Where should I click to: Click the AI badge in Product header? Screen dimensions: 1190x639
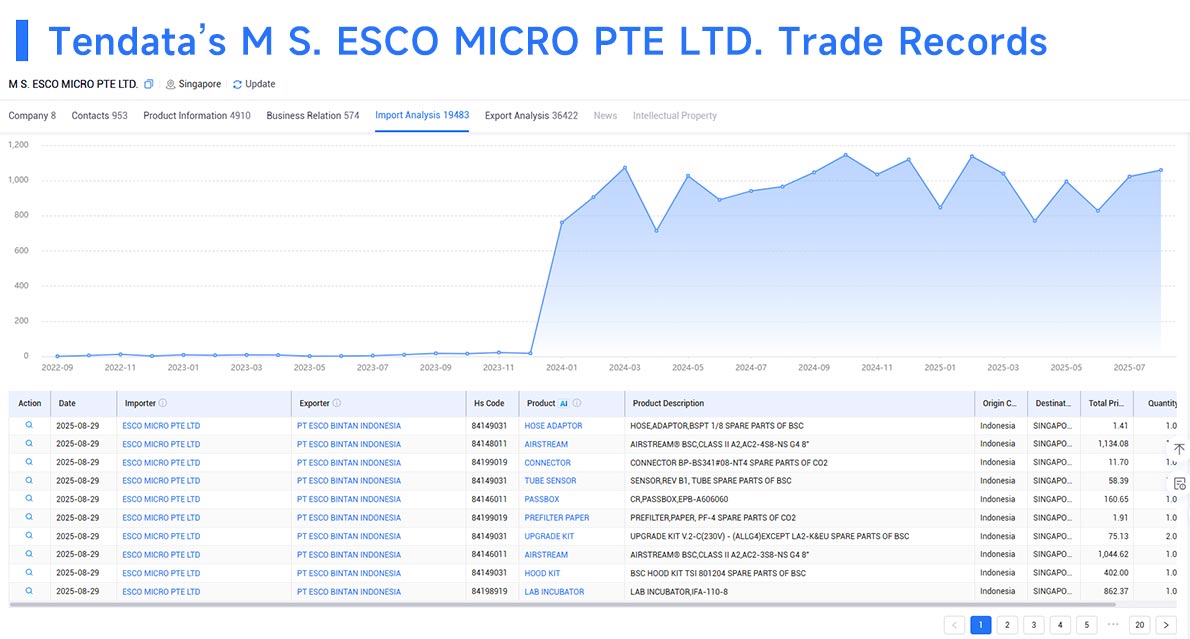pyautogui.click(x=564, y=403)
